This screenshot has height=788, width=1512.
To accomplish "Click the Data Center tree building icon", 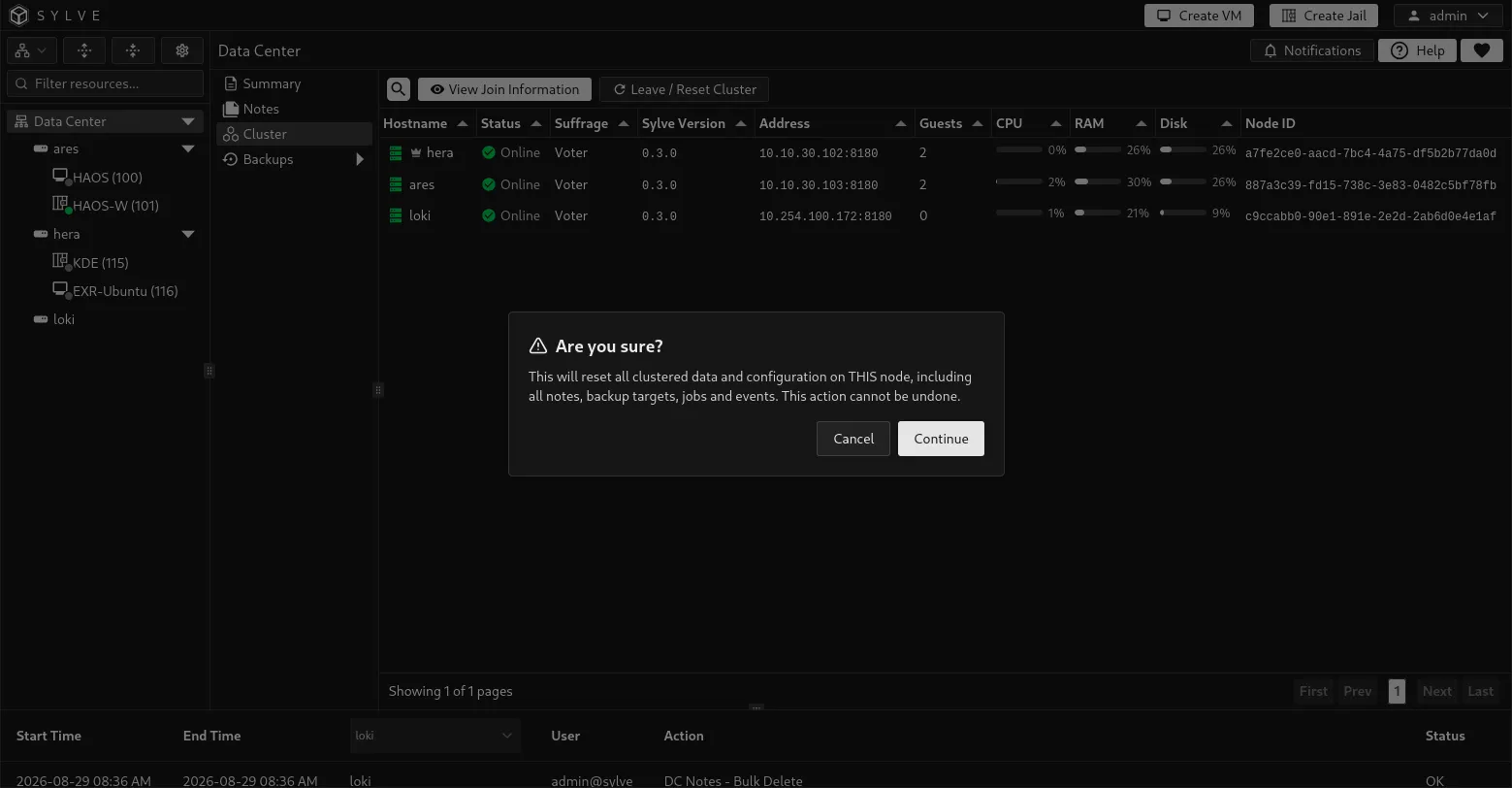I will point(21,121).
